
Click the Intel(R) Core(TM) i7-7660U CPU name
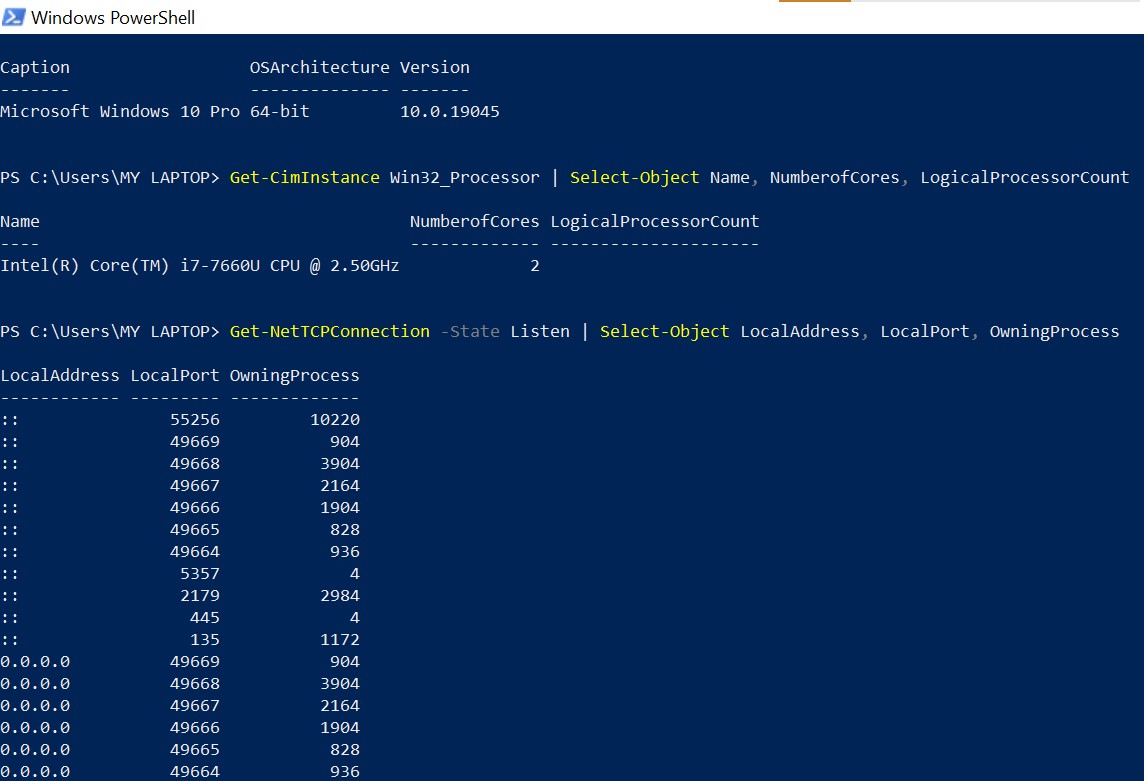(x=200, y=266)
